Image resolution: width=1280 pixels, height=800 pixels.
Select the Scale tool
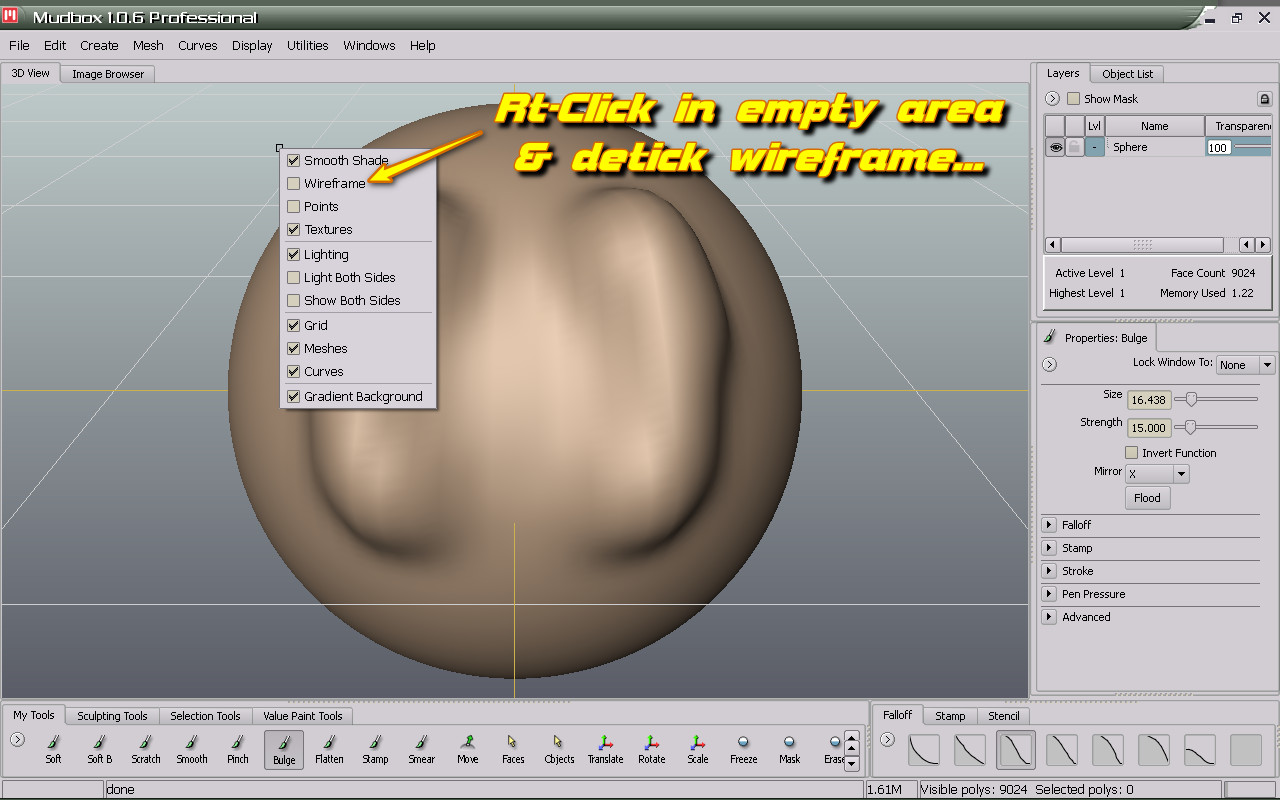(x=697, y=749)
